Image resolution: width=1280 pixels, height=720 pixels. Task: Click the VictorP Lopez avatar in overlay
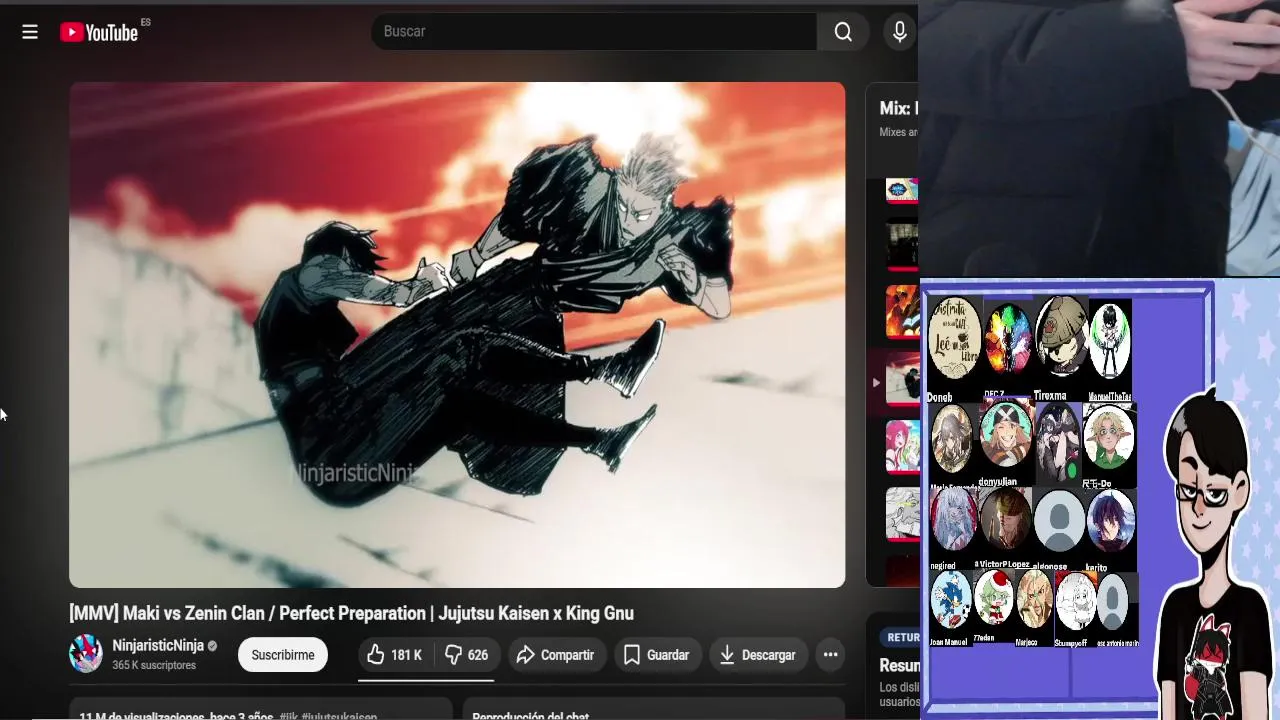pos(1005,519)
